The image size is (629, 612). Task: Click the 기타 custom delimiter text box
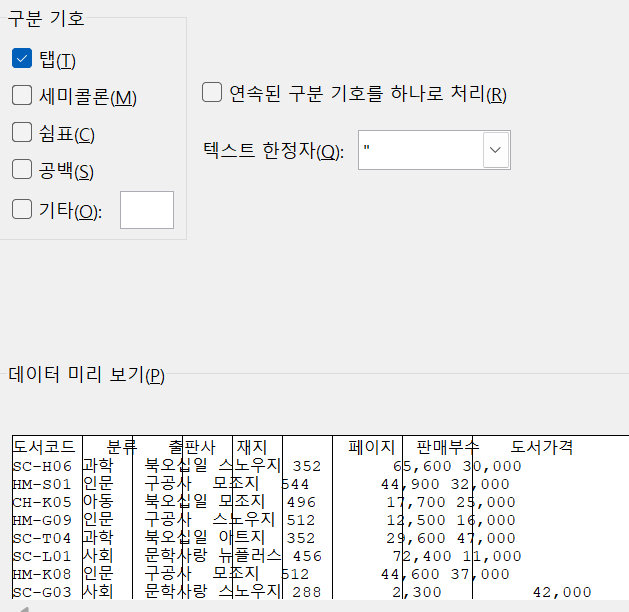pyautogui.click(x=146, y=210)
